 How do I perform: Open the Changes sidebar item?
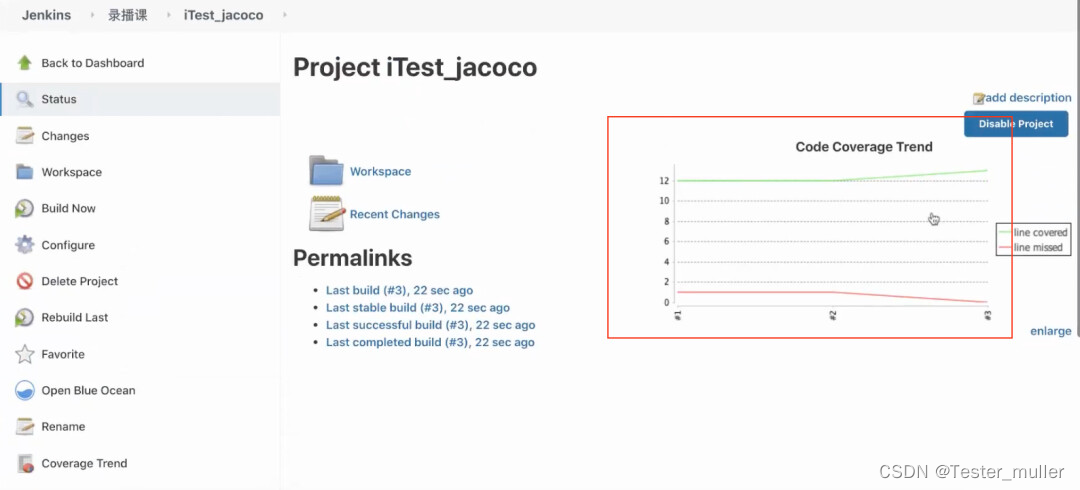click(x=65, y=136)
